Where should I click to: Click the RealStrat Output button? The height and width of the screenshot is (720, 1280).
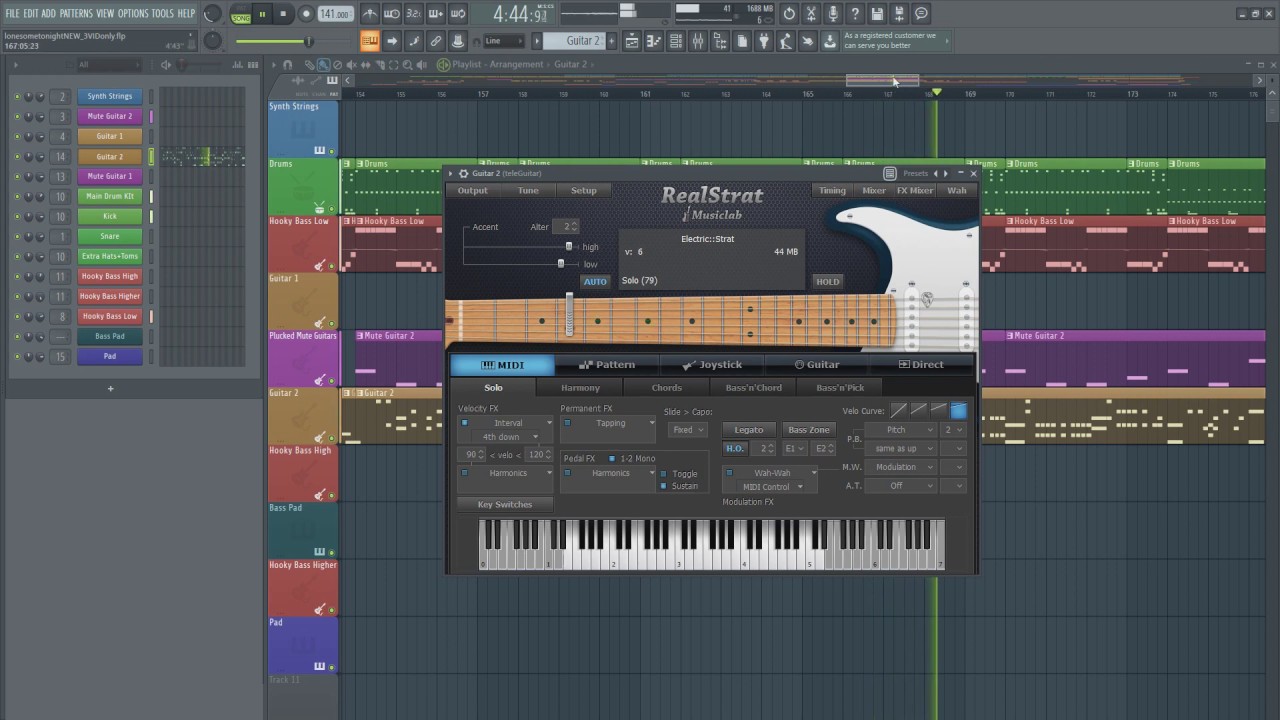coord(473,191)
